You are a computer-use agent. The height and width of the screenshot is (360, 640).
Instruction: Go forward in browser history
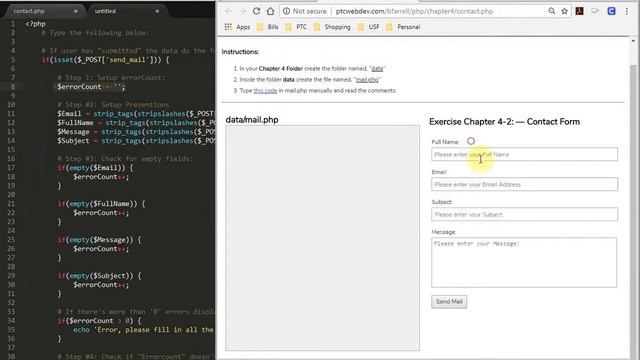click(x=242, y=11)
